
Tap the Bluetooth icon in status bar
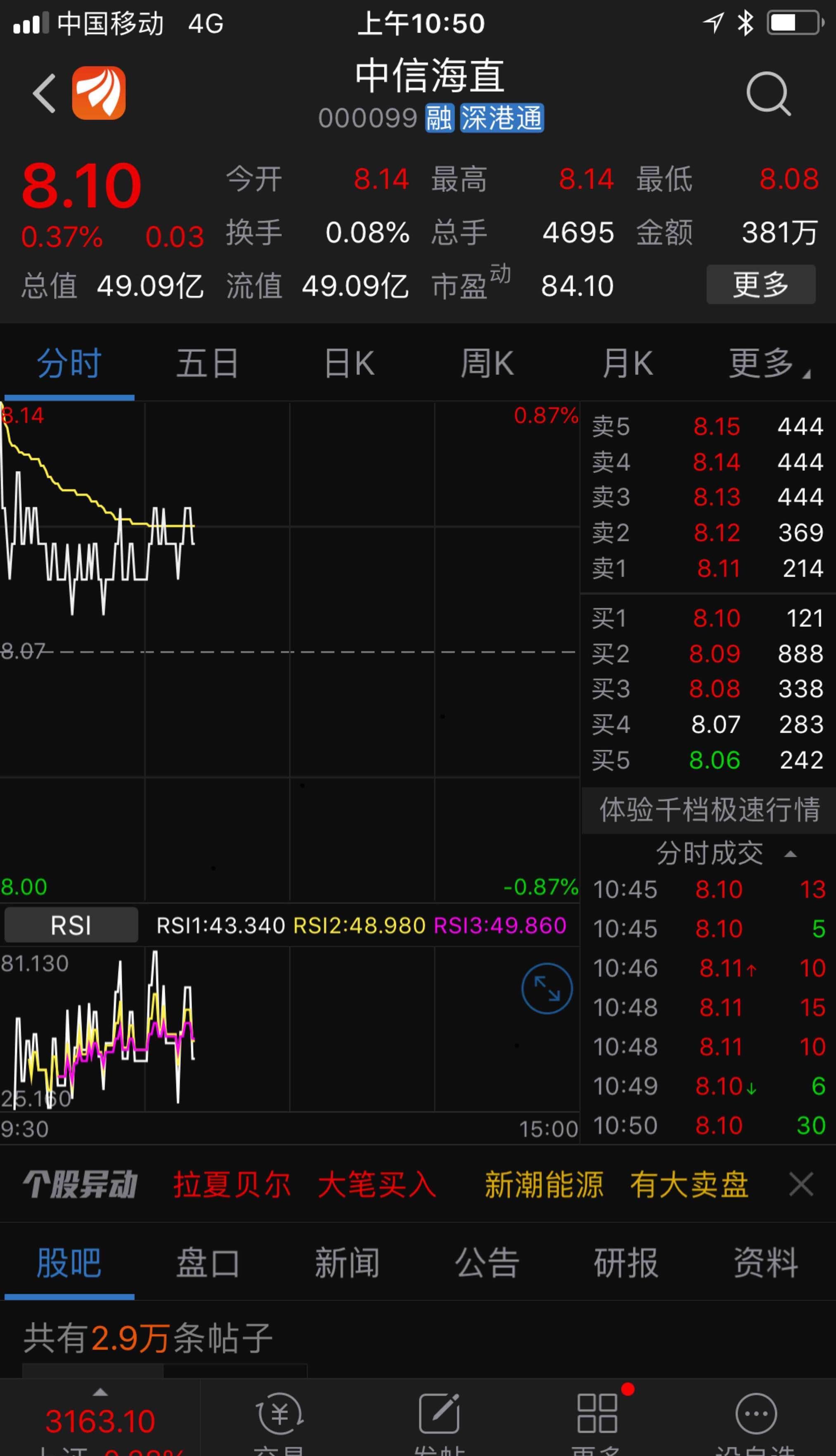pyautogui.click(x=745, y=23)
